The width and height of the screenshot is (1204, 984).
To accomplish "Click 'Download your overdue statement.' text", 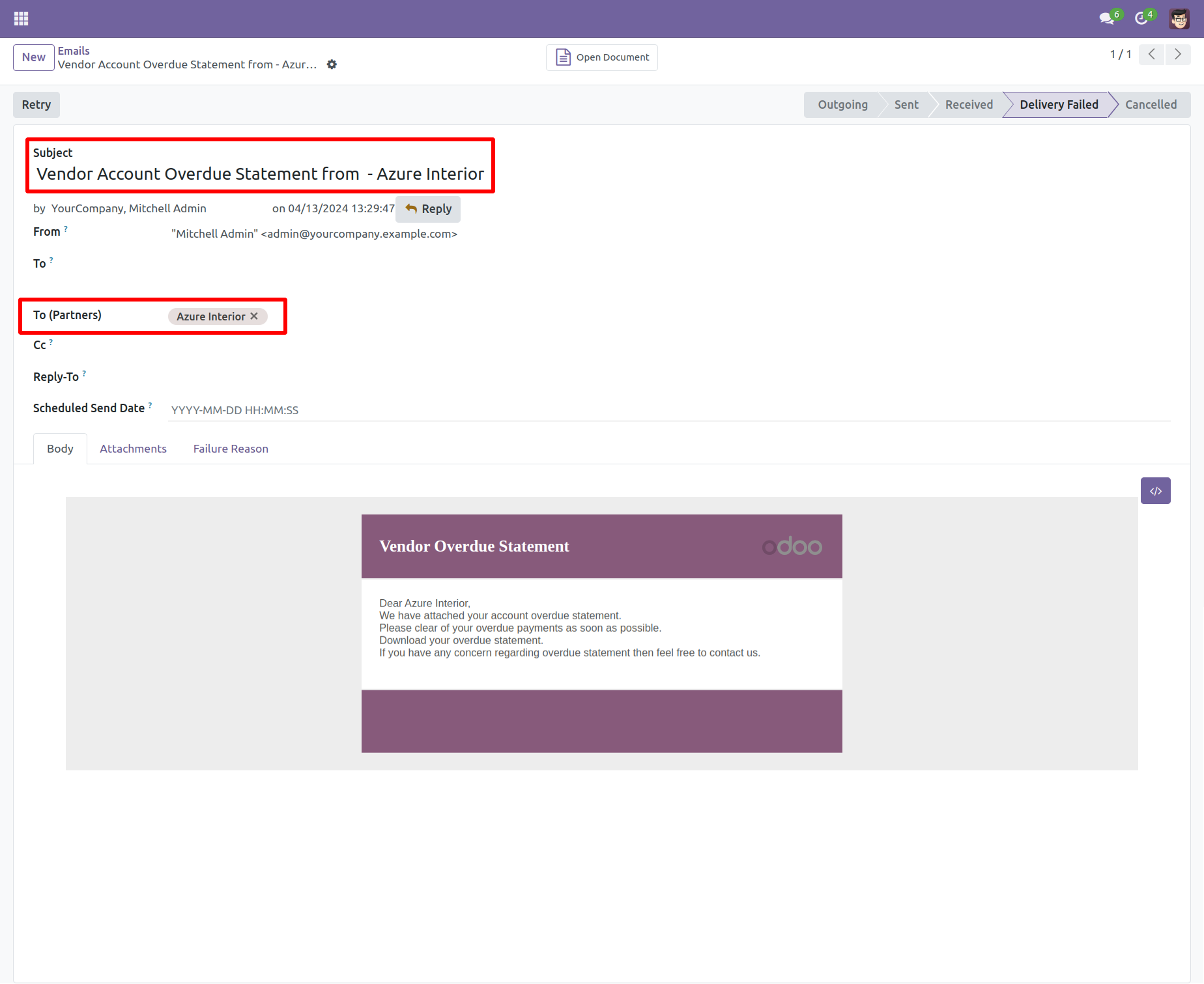I will click(461, 640).
